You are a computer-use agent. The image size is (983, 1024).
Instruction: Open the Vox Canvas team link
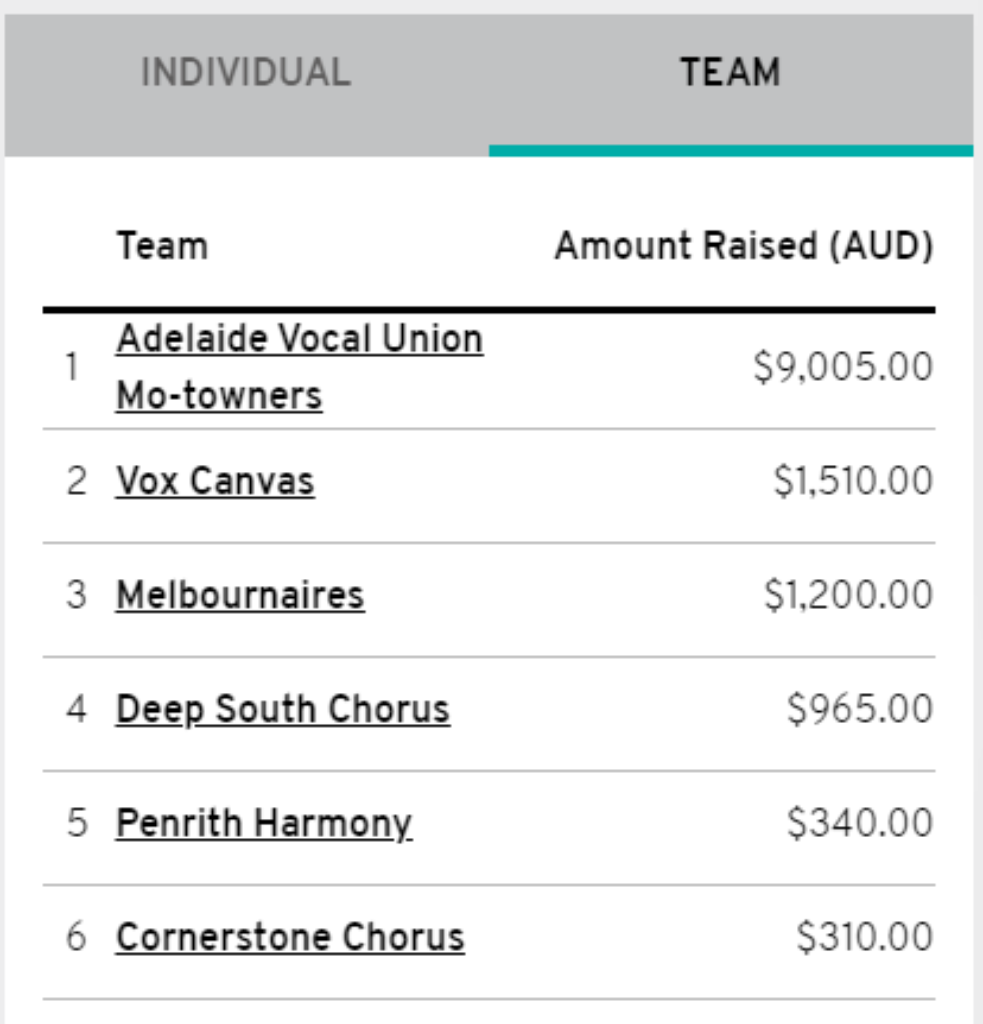click(215, 481)
